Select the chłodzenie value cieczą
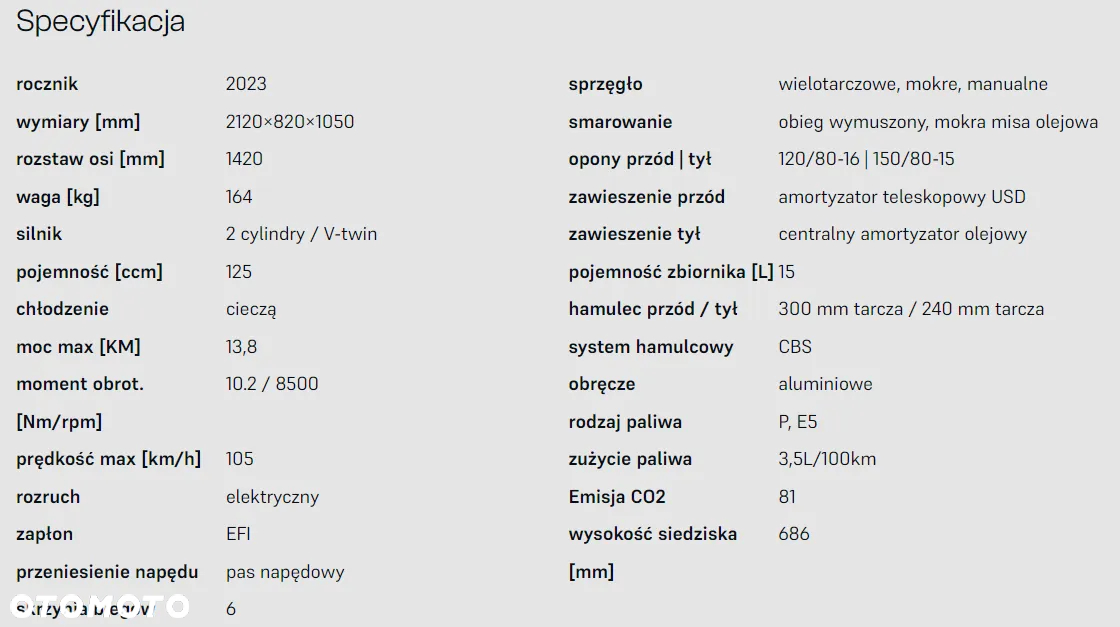This screenshot has height=627, width=1120. (x=251, y=309)
